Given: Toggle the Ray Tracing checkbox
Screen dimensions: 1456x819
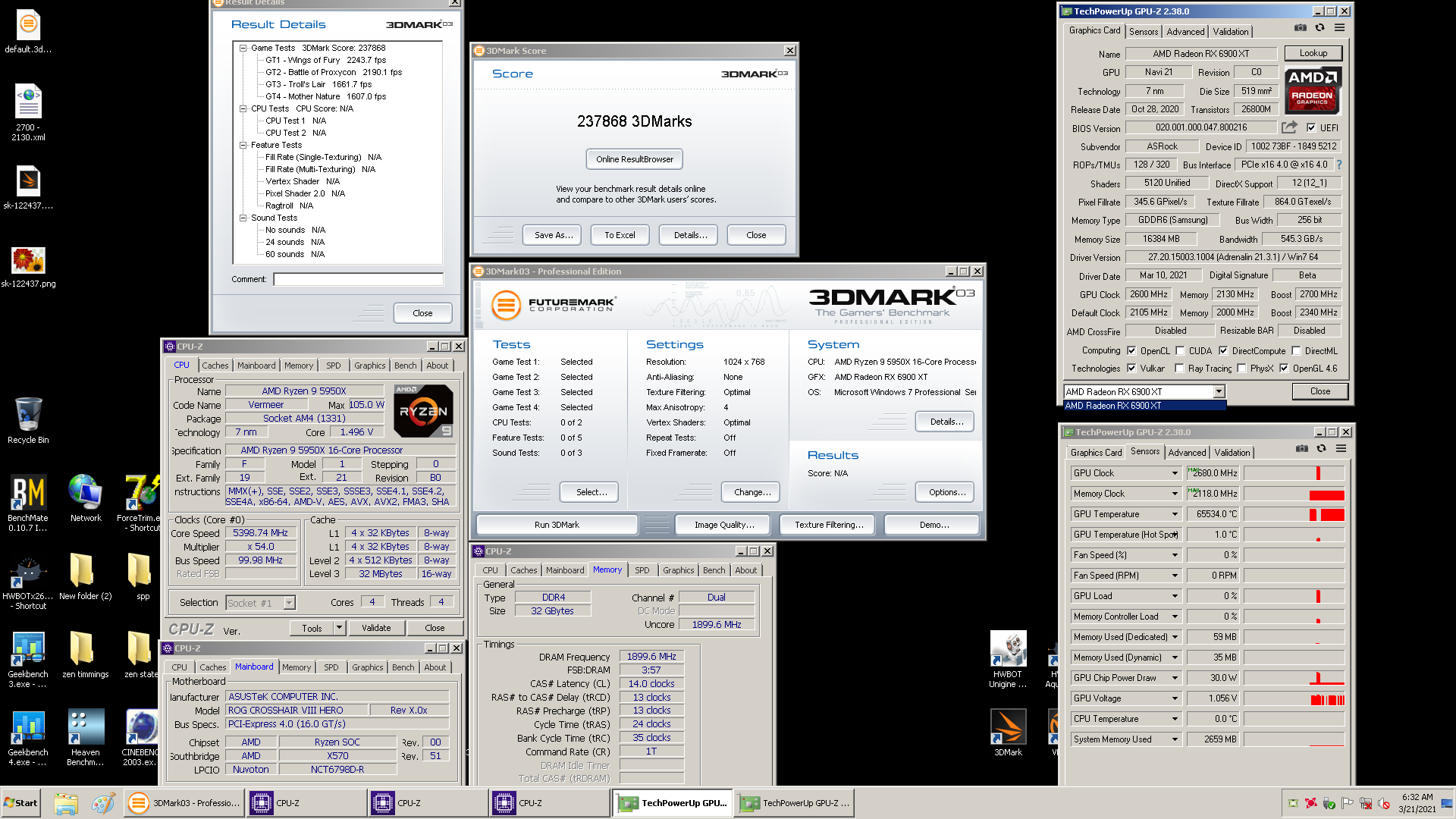Looking at the screenshot, I should click(x=1179, y=368).
